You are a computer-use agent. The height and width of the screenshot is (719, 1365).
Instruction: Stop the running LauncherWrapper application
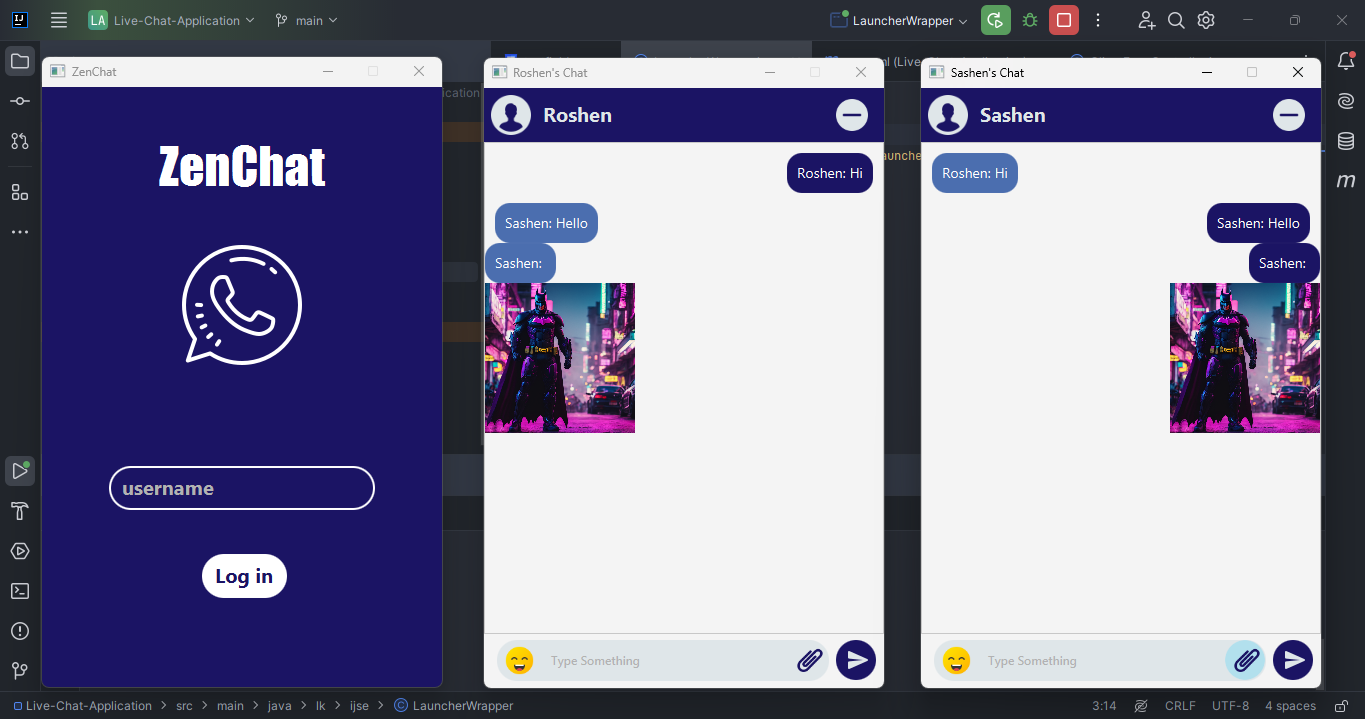point(1064,20)
